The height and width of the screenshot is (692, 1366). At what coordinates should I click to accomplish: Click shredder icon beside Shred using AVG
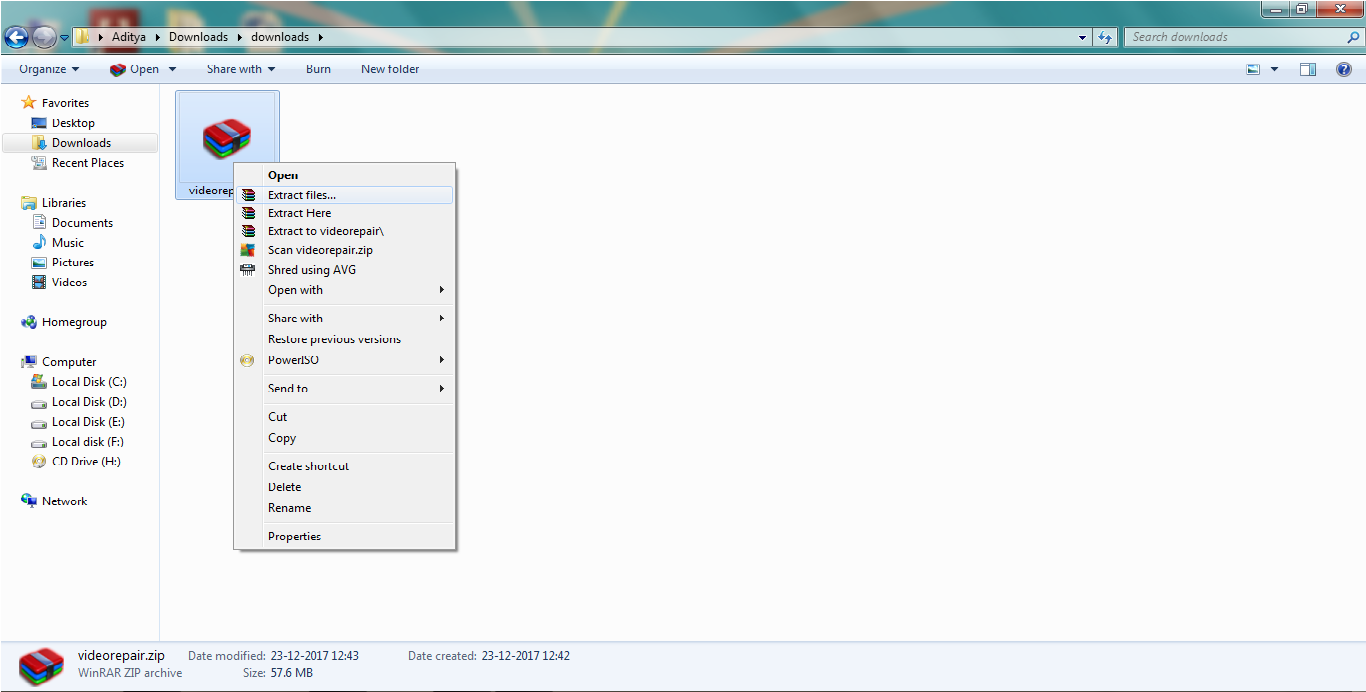(248, 270)
